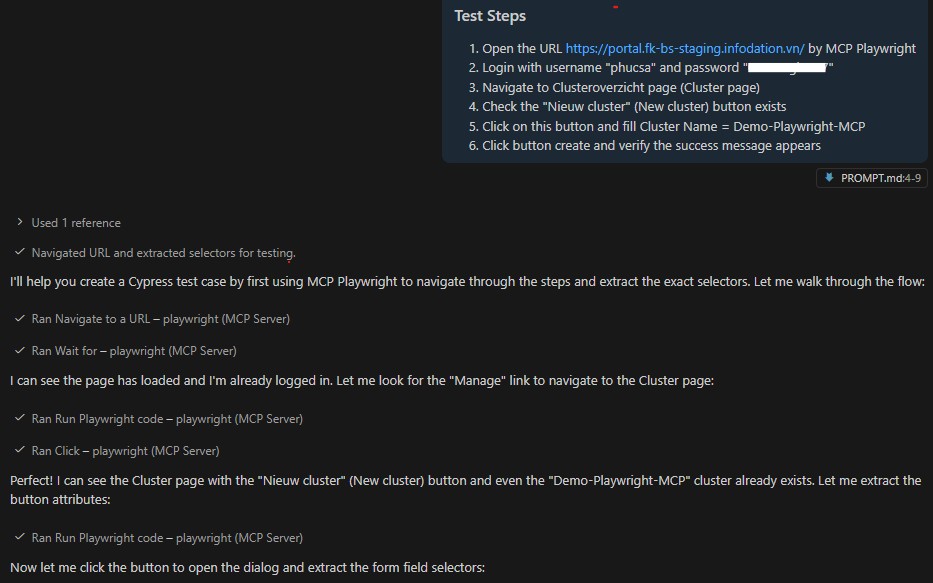Click the "Test Steps" heading
Screen dimensions: 933x583
click(490, 16)
